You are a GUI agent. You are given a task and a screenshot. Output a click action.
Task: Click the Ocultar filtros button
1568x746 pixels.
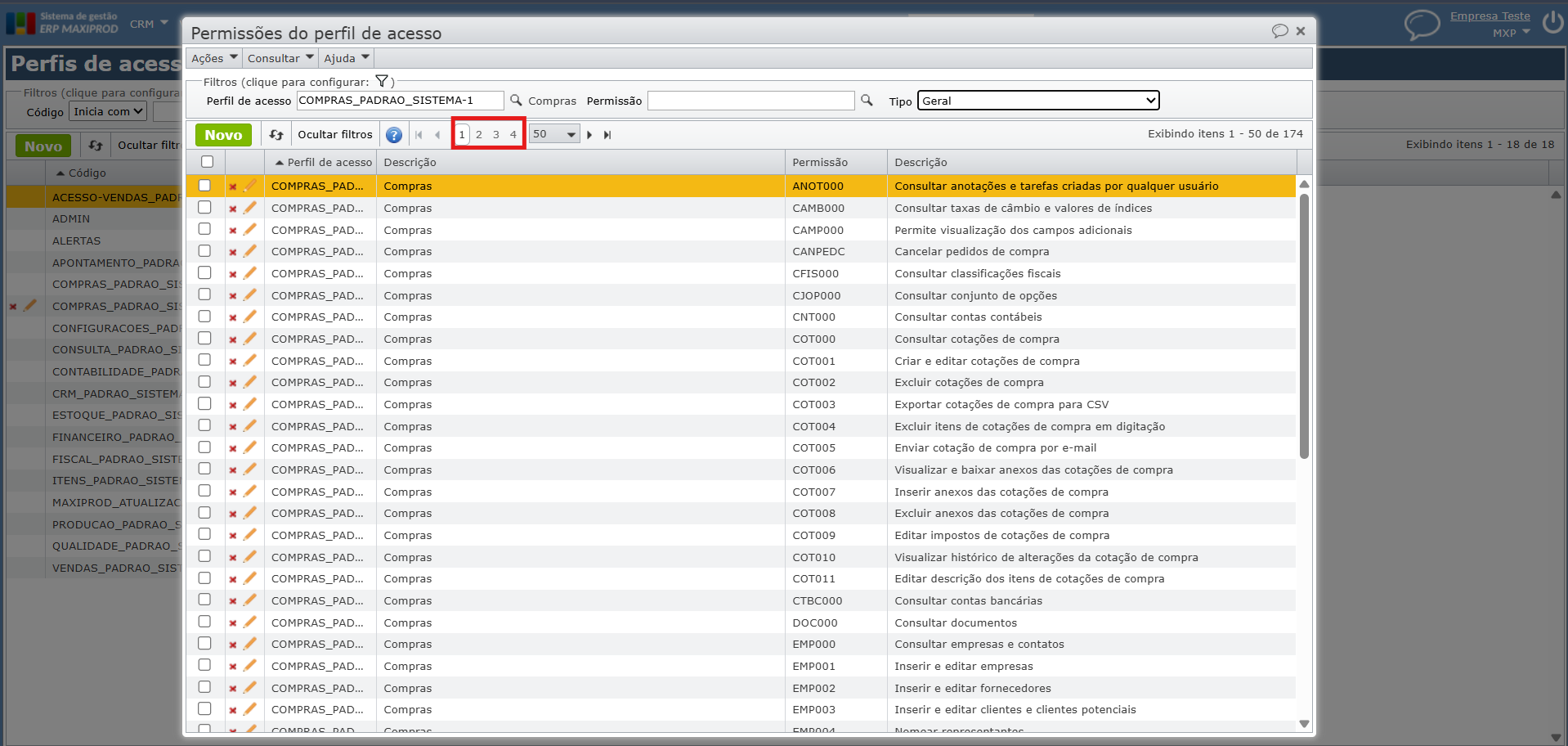(335, 135)
